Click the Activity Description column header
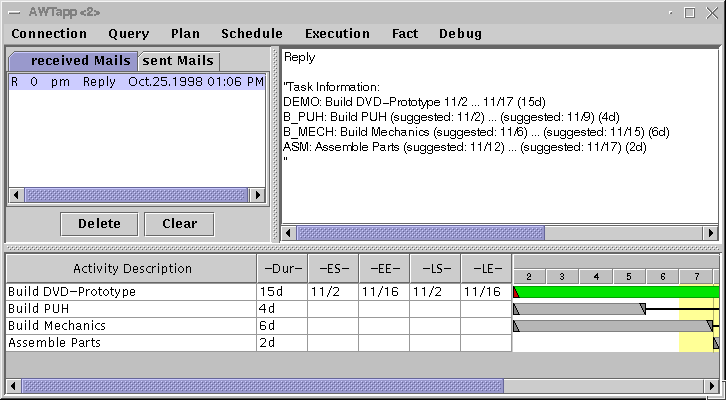This screenshot has height=400, width=726. (132, 268)
